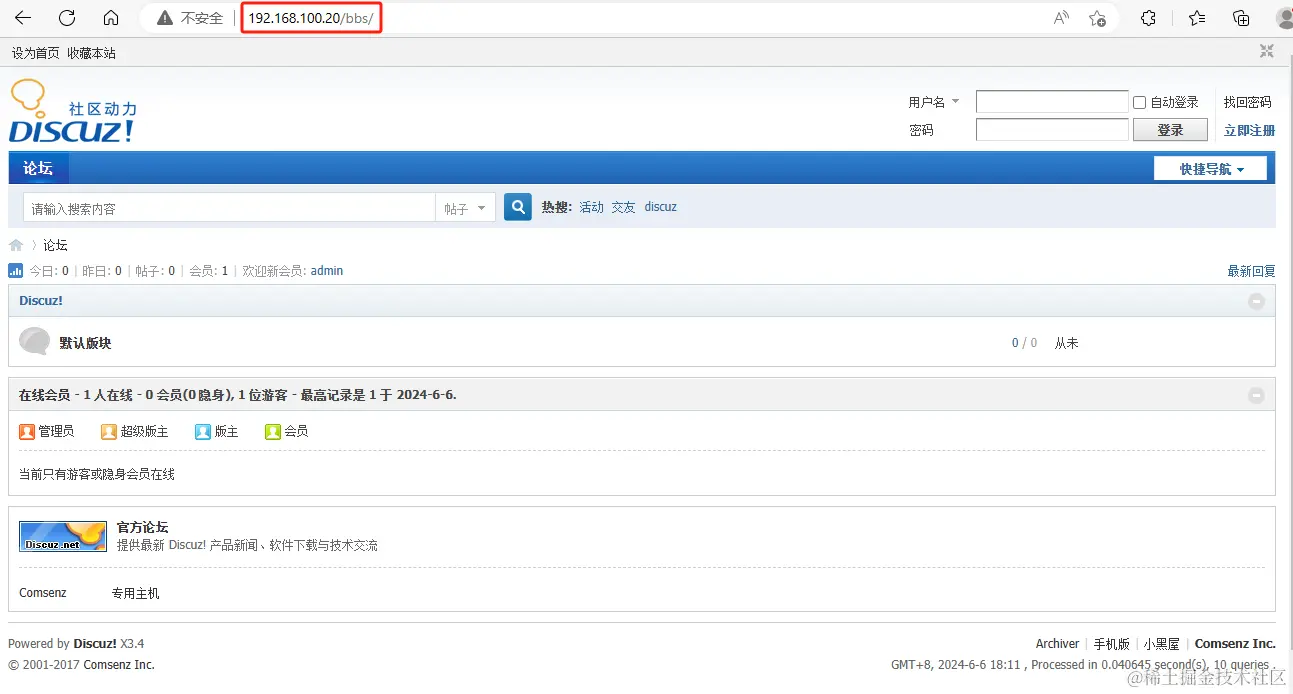This screenshot has height=694, width=1293.
Task: Open the 小黑屋 footer link
Action: pyautogui.click(x=1162, y=644)
